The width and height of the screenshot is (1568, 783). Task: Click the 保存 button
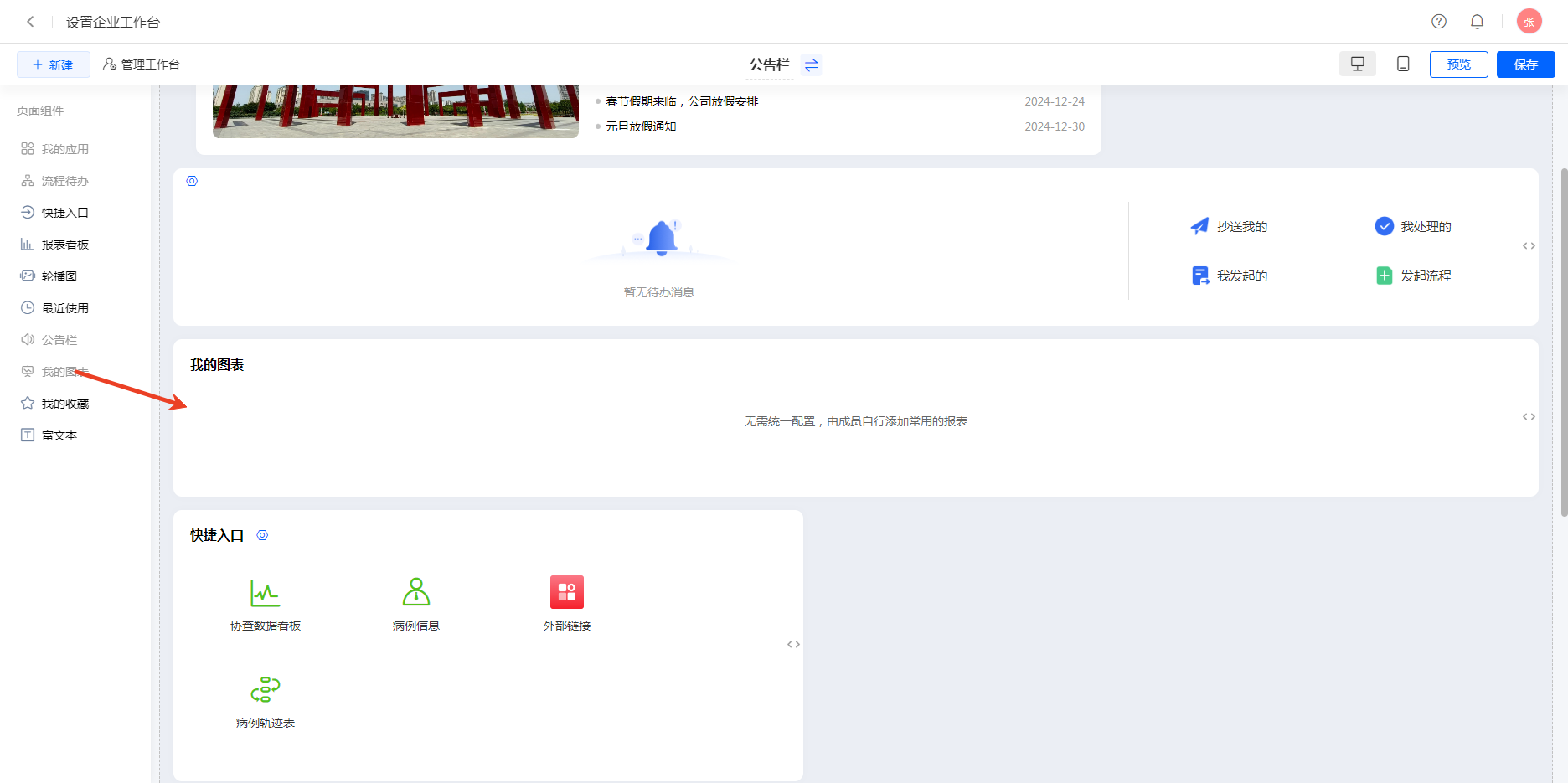tap(1525, 64)
